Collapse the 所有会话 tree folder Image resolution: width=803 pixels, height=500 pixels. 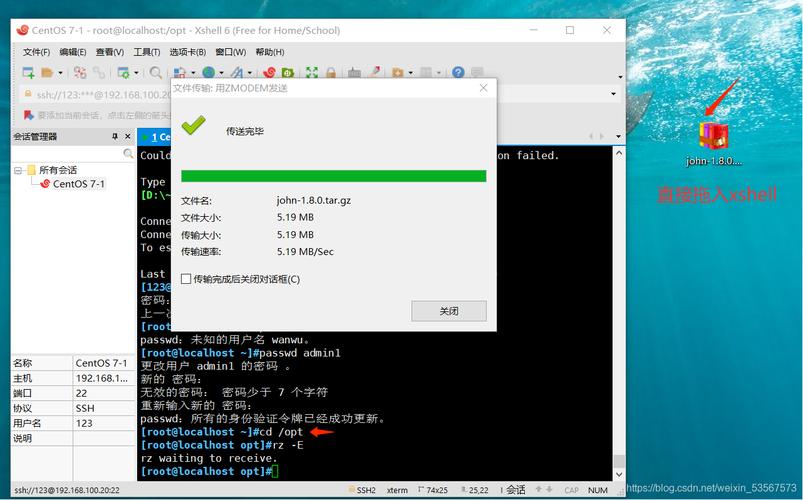pos(18,170)
